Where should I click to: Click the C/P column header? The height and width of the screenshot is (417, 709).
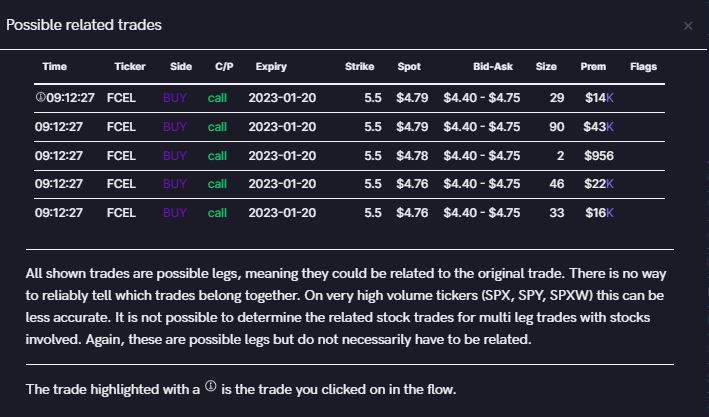click(x=224, y=67)
